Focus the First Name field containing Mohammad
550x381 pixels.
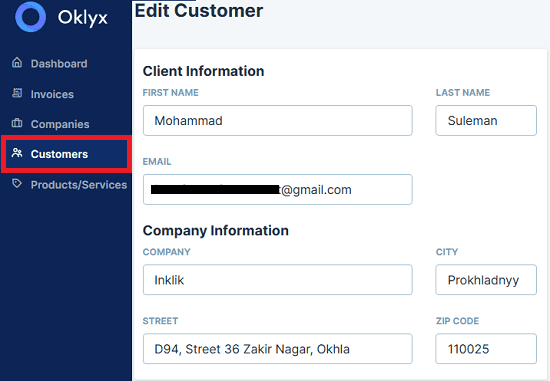pyautogui.click(x=277, y=120)
